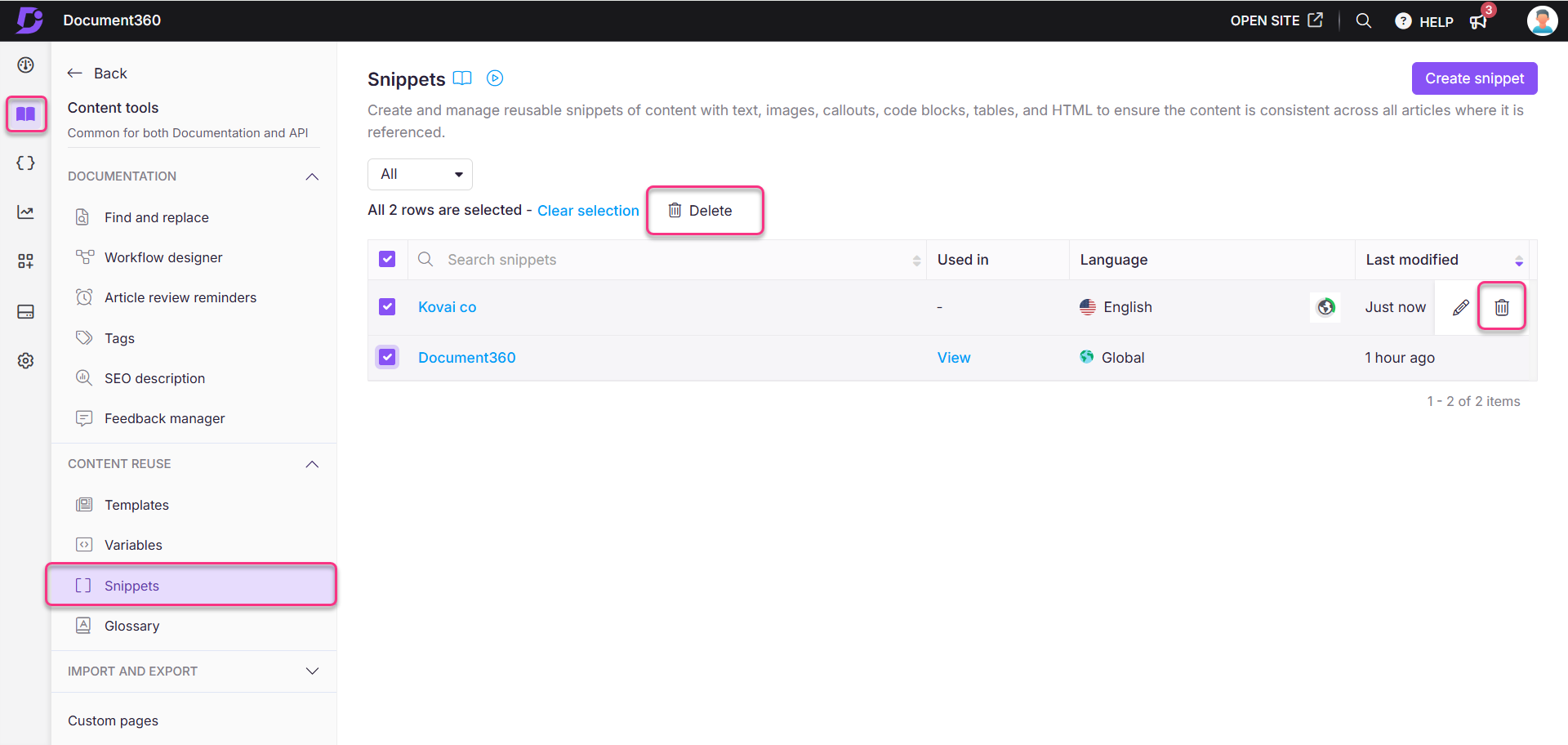Image resolution: width=1568 pixels, height=745 pixels.
Task: Click the Glossary icon
Action: coord(83,626)
